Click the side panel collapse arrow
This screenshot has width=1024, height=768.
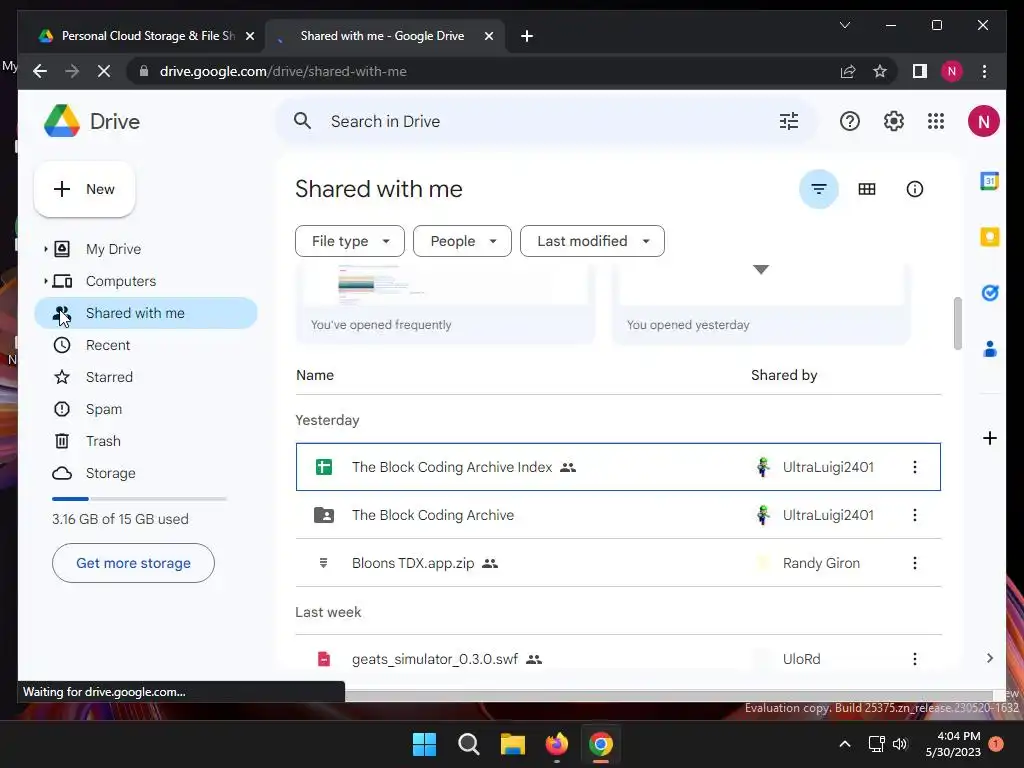pyautogui.click(x=989, y=658)
